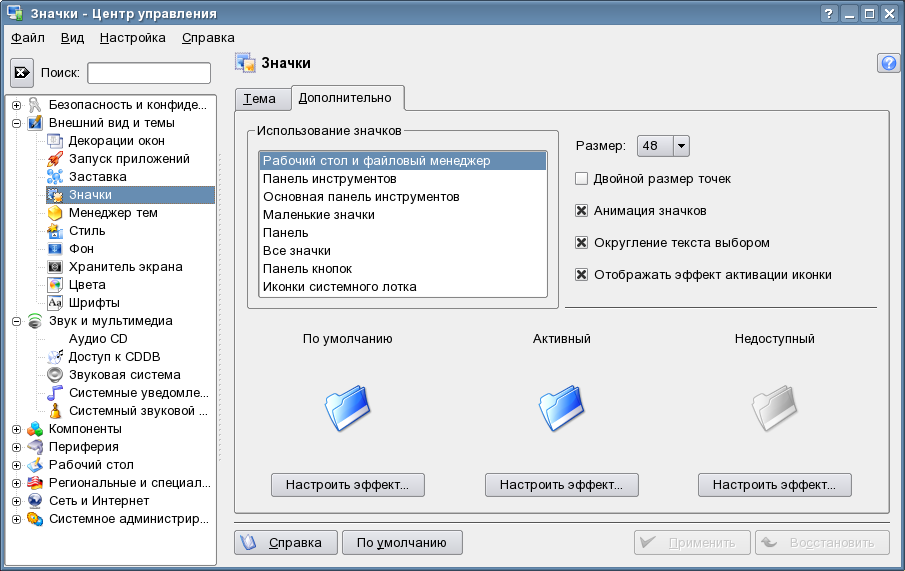The height and width of the screenshot is (571, 905).
Task: Enable the Двойной размер точек checkbox
Action: (581, 179)
